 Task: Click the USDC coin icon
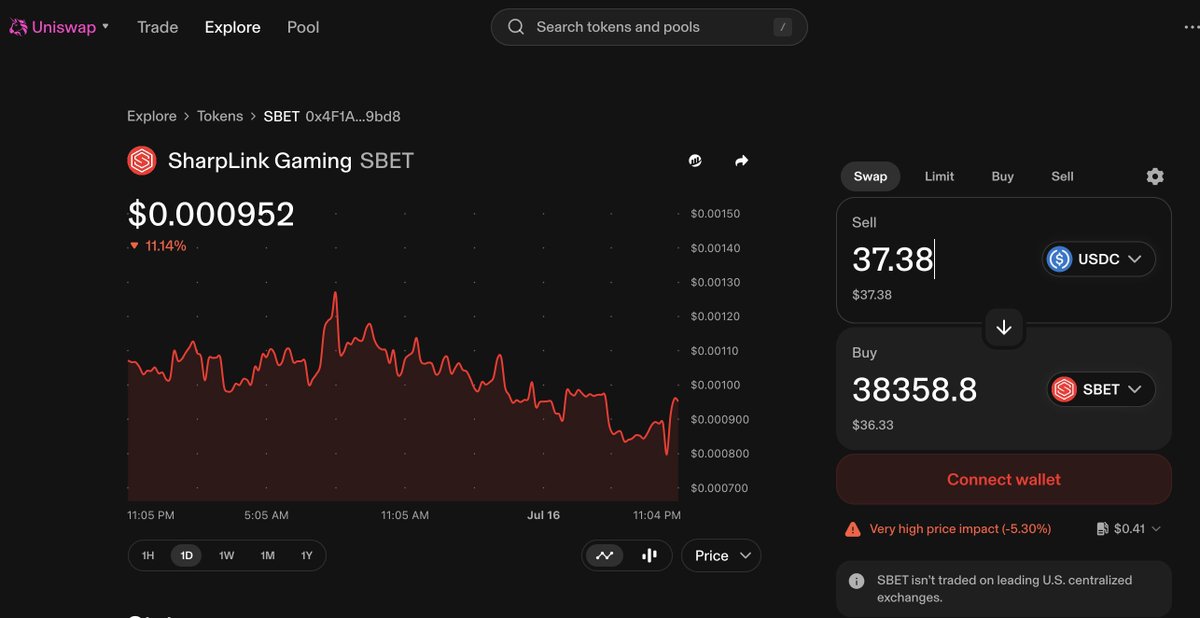pos(1059,259)
